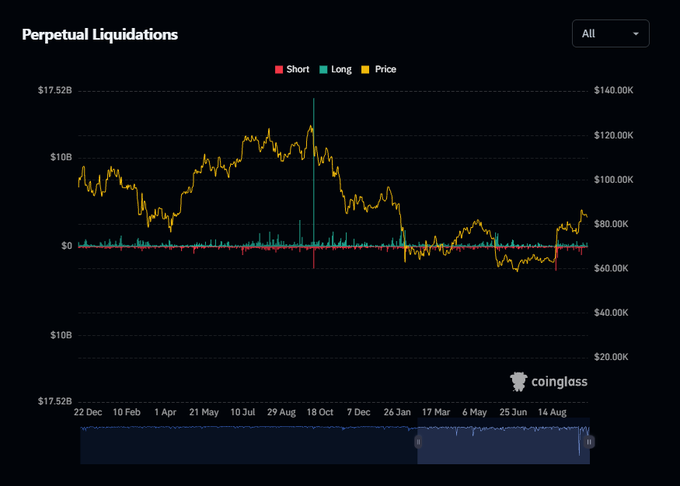Click the 17 Mar x-axis label

click(436, 412)
